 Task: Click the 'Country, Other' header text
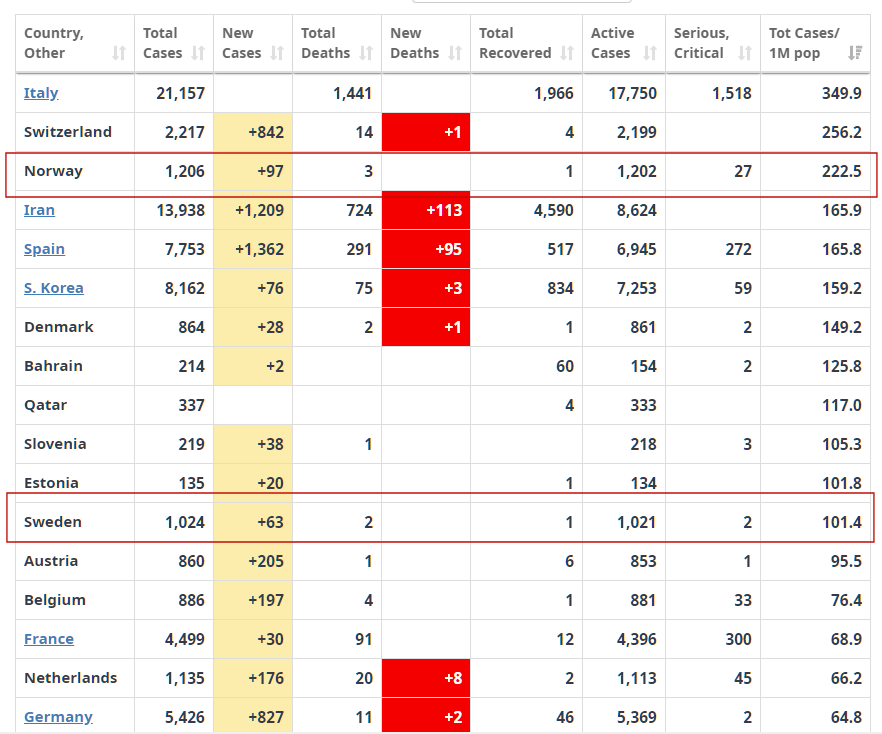[53, 43]
